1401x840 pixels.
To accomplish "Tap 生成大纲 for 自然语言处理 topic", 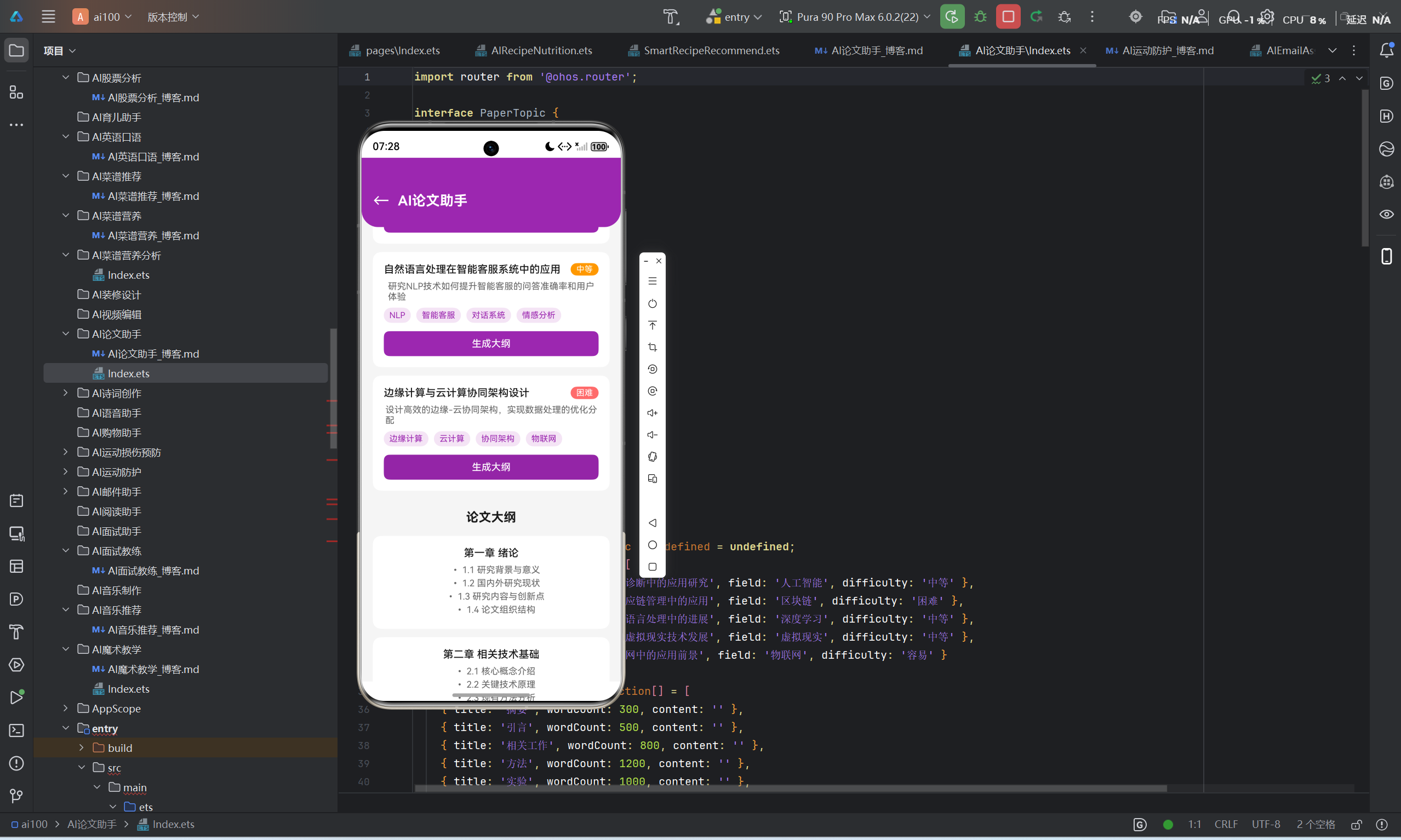I will tap(491, 343).
